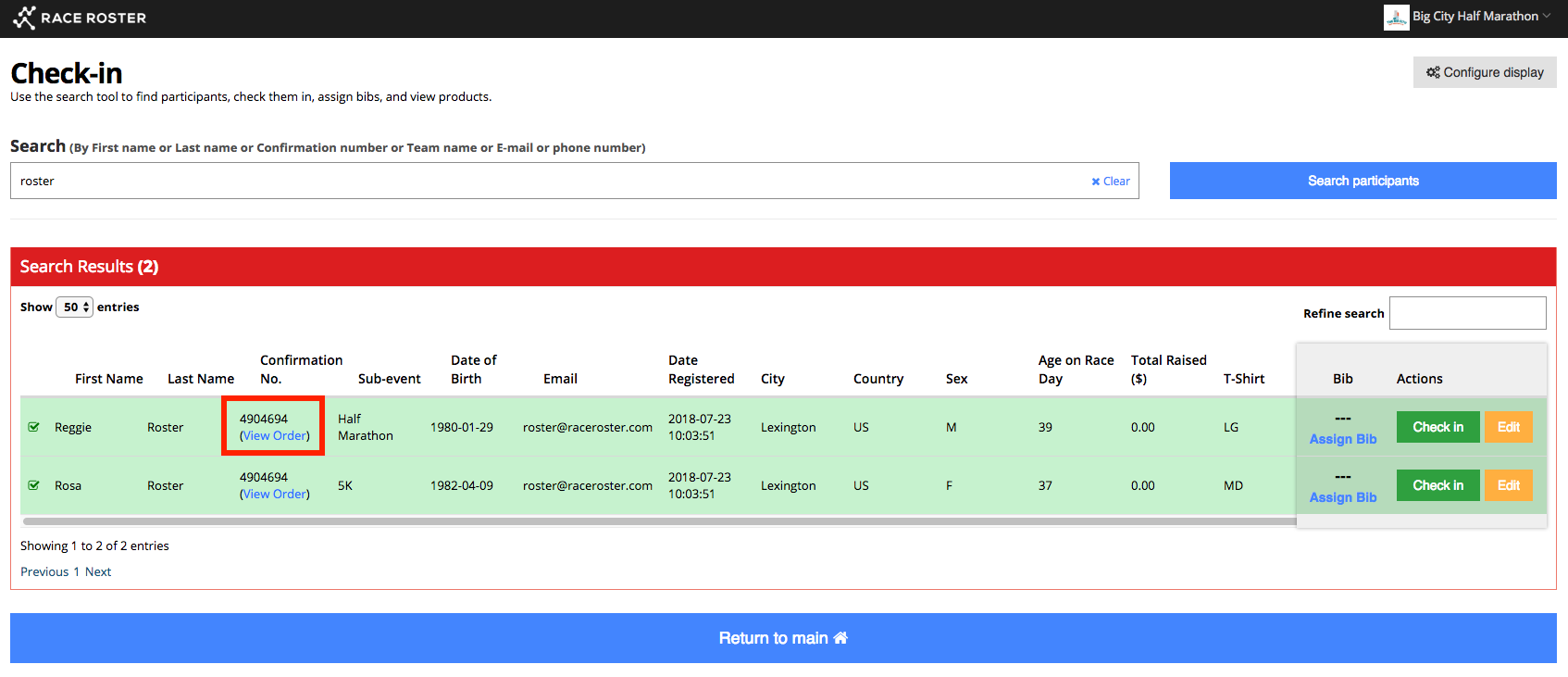Screen dimensions: 1568x677
Task: Assign Bib to Reggie Roster
Action: click(1342, 439)
